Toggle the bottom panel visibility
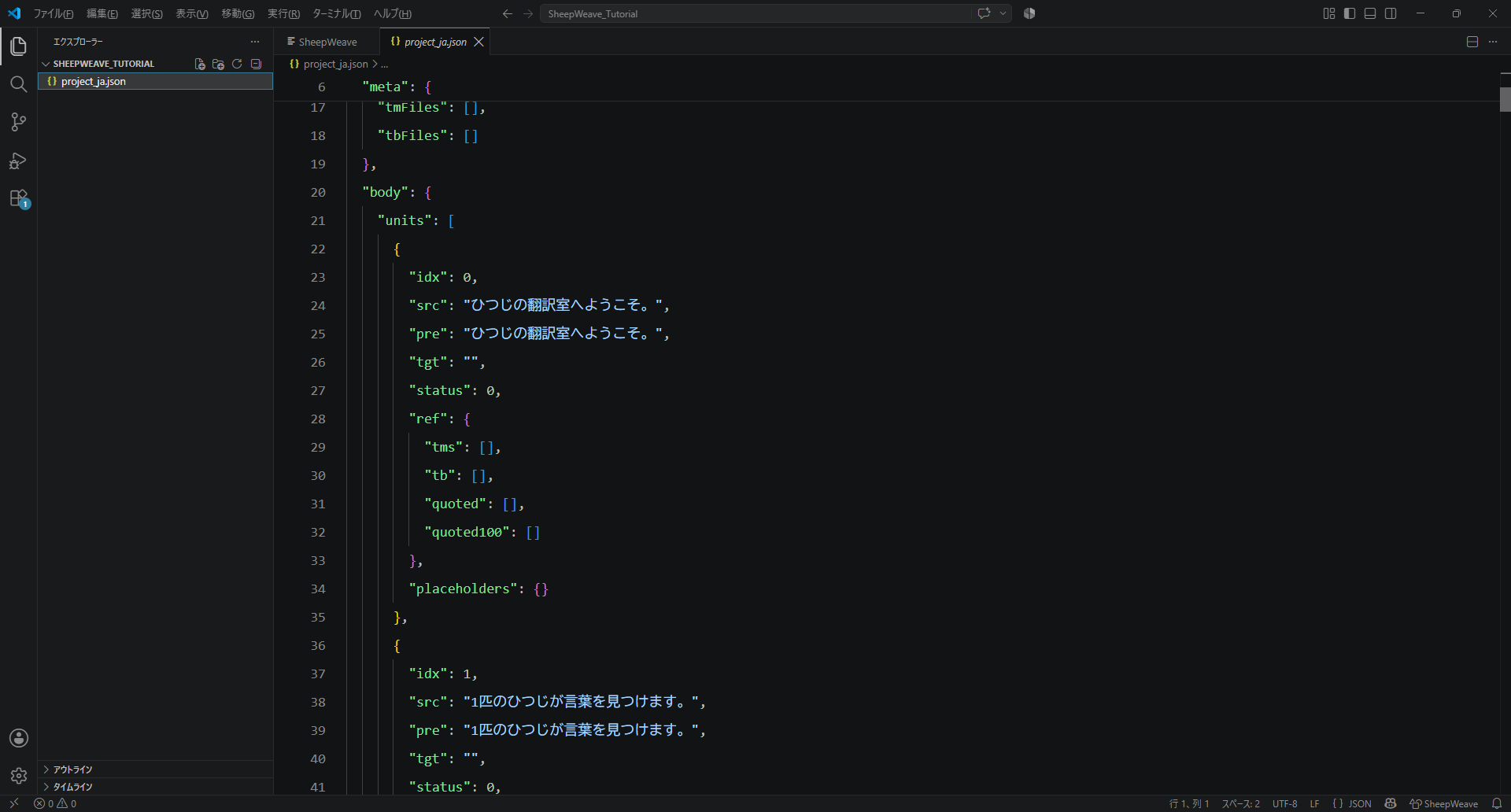Image resolution: width=1511 pixels, height=812 pixels. [x=1370, y=13]
